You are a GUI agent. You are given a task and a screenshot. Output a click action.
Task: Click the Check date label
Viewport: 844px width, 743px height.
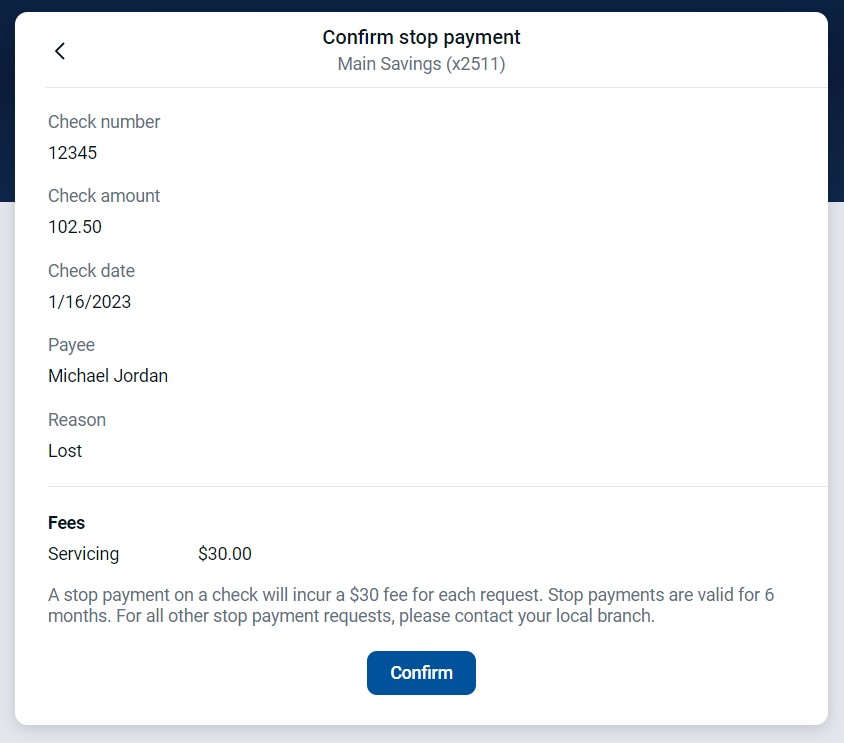click(91, 270)
